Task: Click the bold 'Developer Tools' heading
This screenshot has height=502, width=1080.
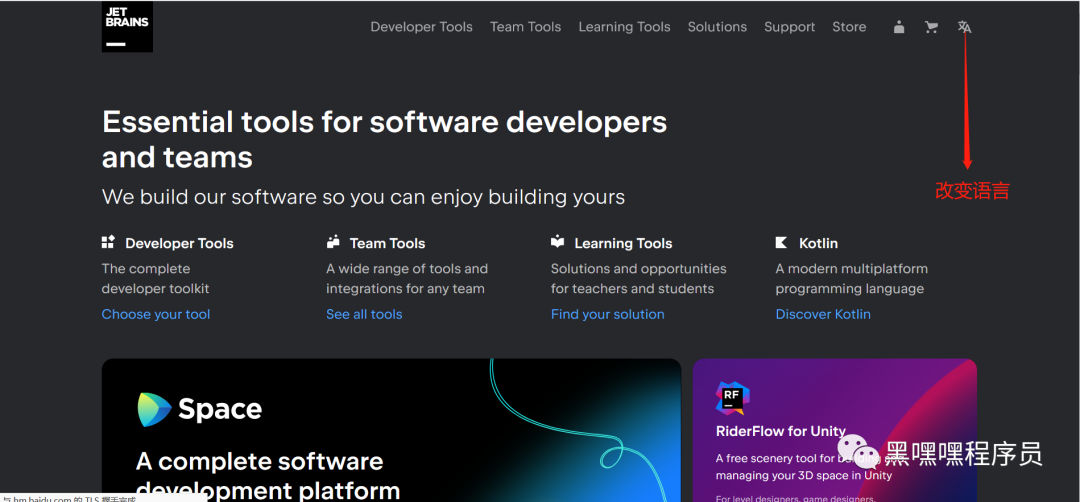Action: 179,243
